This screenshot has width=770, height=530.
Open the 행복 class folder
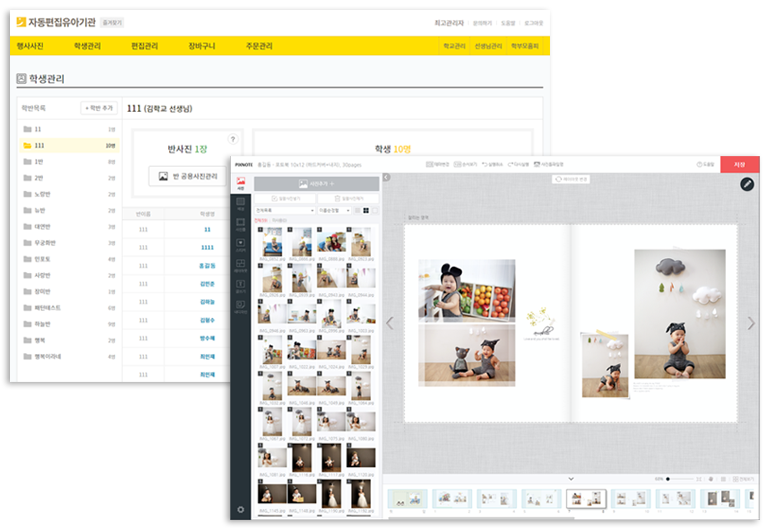click(69, 340)
